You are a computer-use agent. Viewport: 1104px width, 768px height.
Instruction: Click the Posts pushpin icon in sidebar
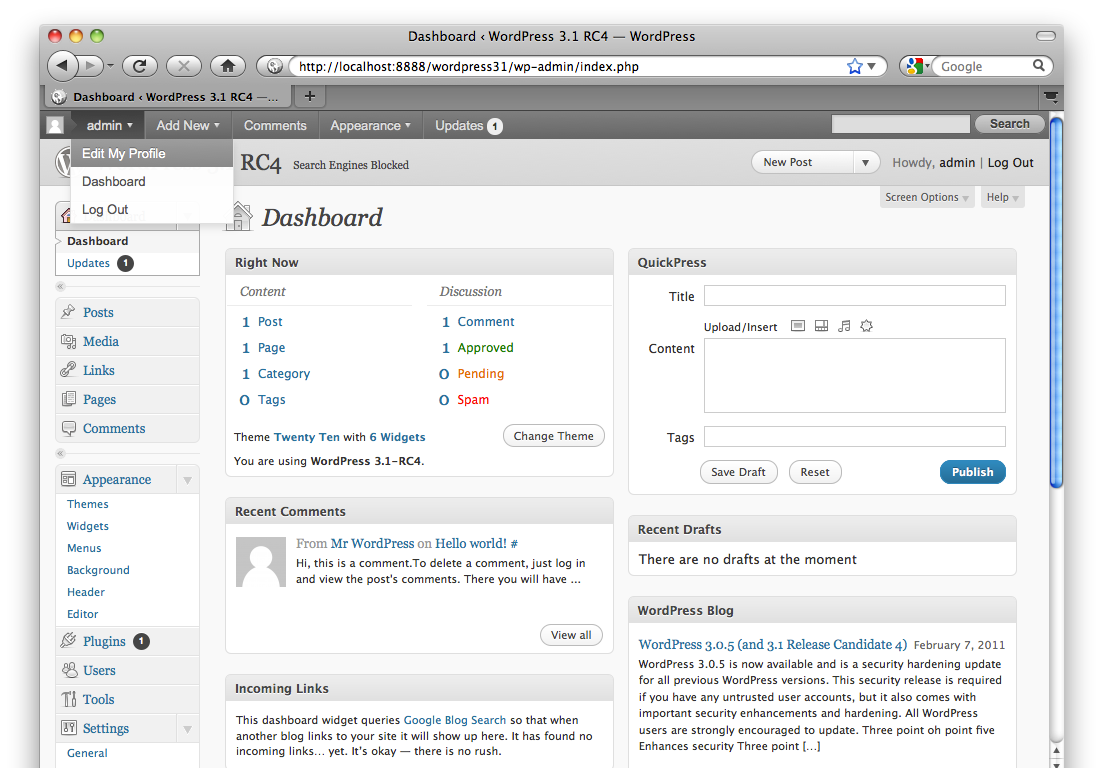(68, 311)
